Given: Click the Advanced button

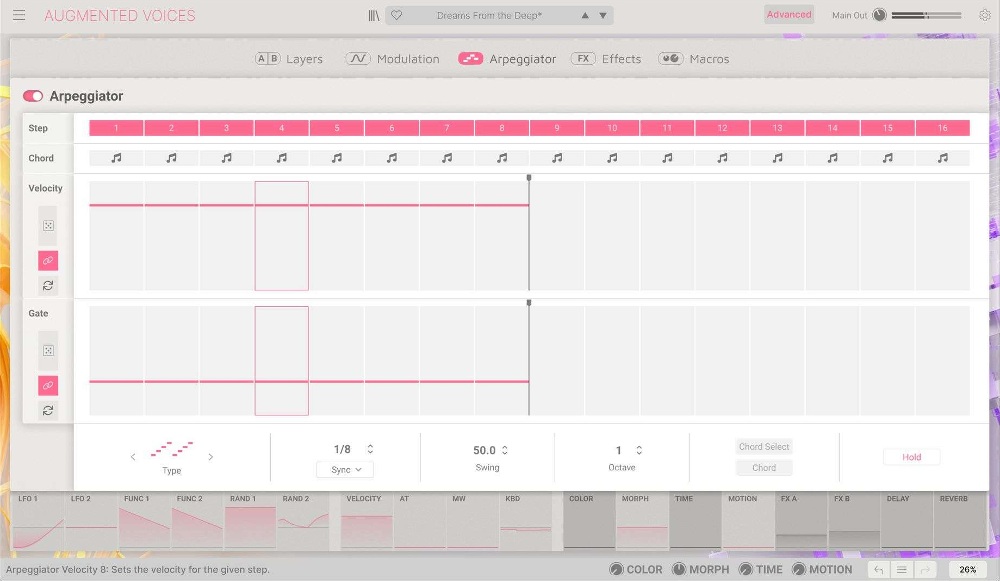Looking at the screenshot, I should pos(788,14).
